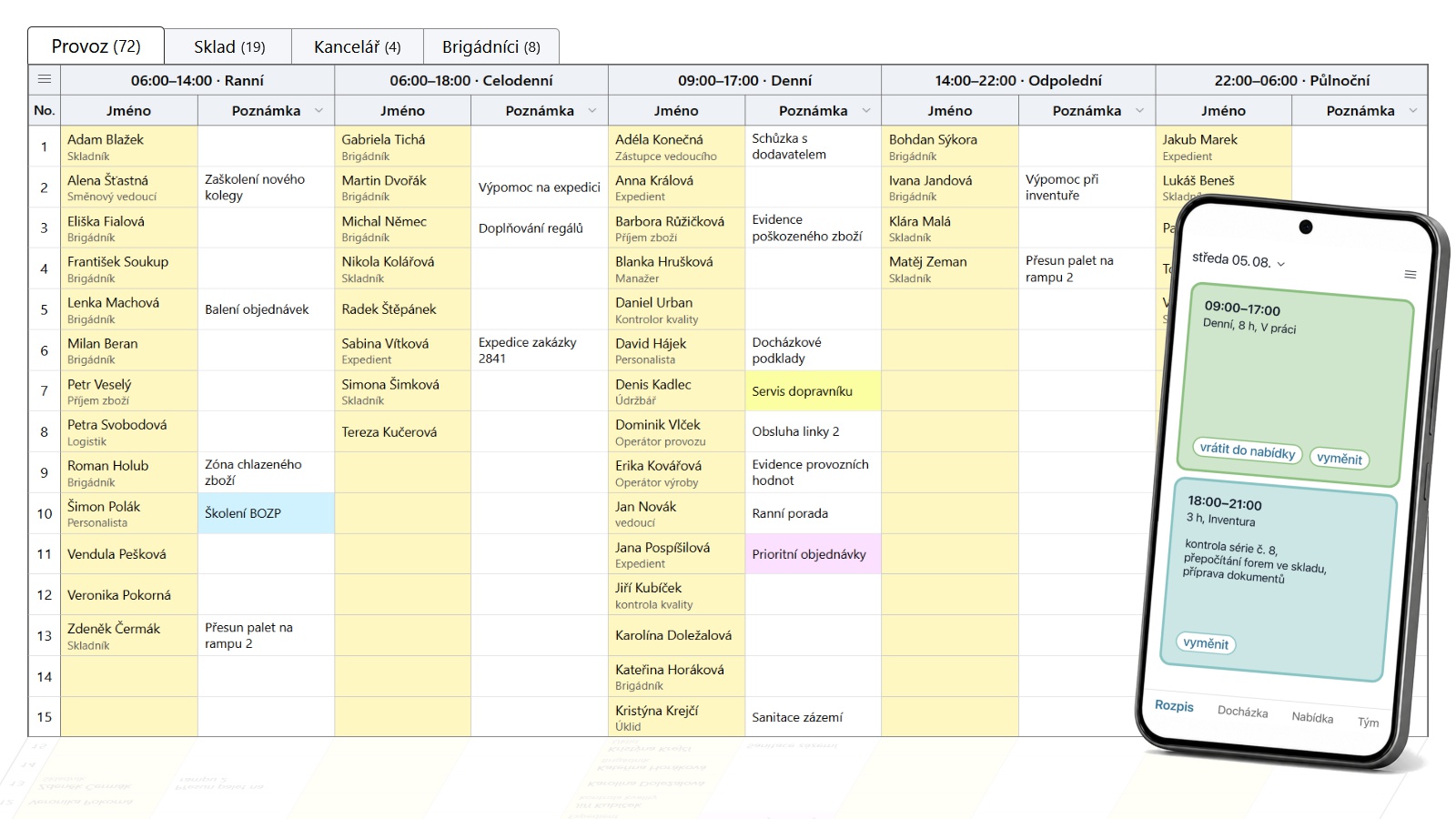Screen dimensions: 1456x819
Task: Click the "Jan Novák" name cell
Action: (676, 513)
